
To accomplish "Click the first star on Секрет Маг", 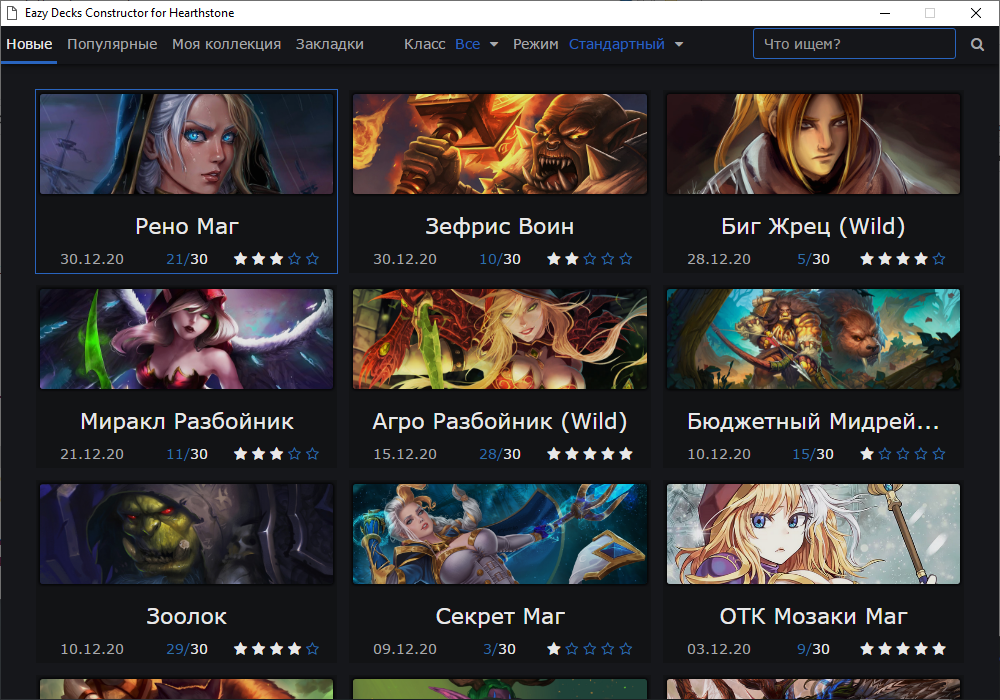I will (x=554, y=649).
